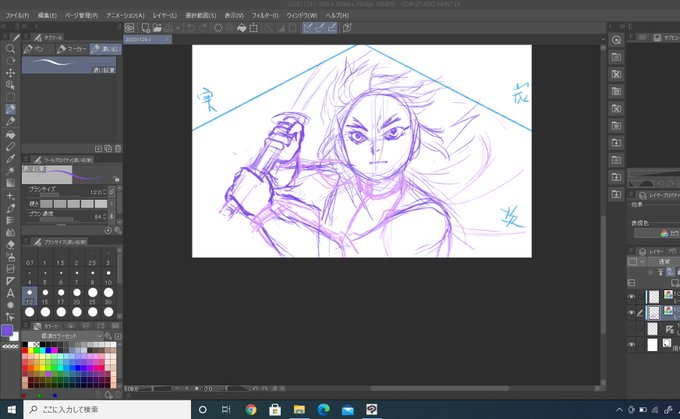Choose brush size 20 preset
680x419 pixels.
pos(77,296)
